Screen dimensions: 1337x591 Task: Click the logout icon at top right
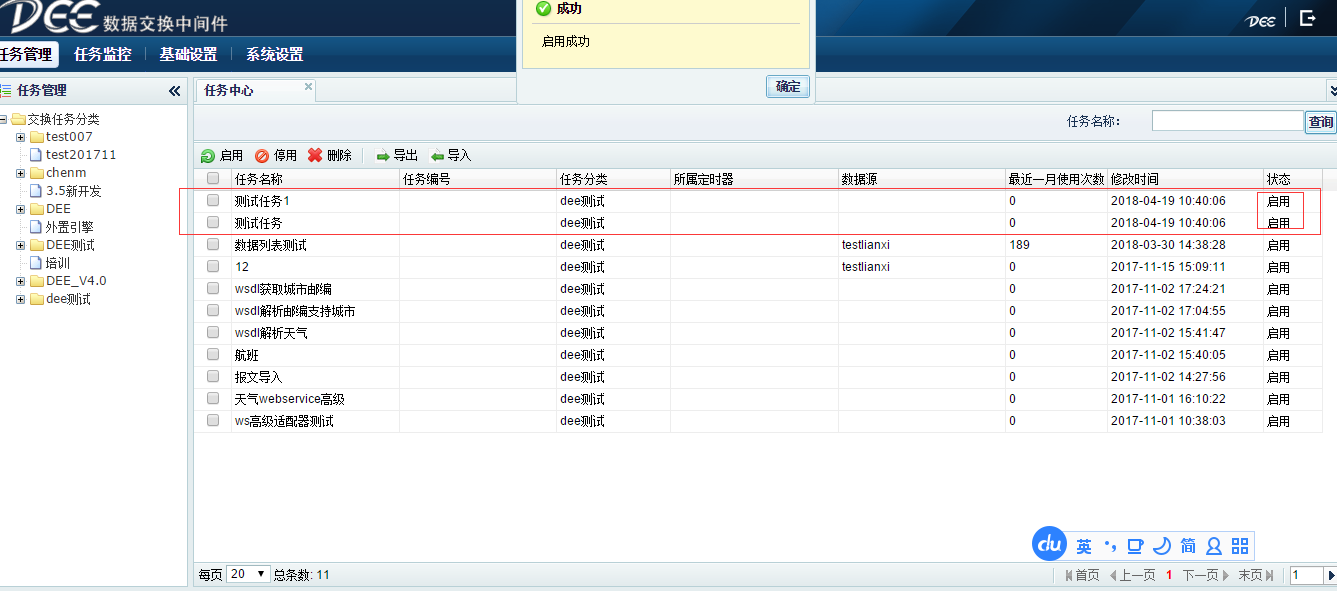coord(1307,18)
